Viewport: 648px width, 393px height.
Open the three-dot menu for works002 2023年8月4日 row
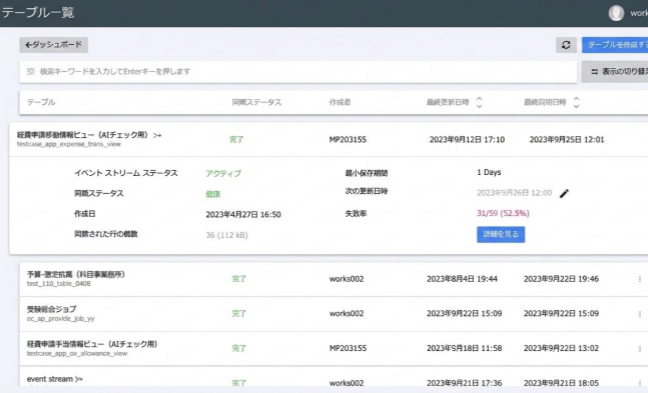pyautogui.click(x=640, y=279)
